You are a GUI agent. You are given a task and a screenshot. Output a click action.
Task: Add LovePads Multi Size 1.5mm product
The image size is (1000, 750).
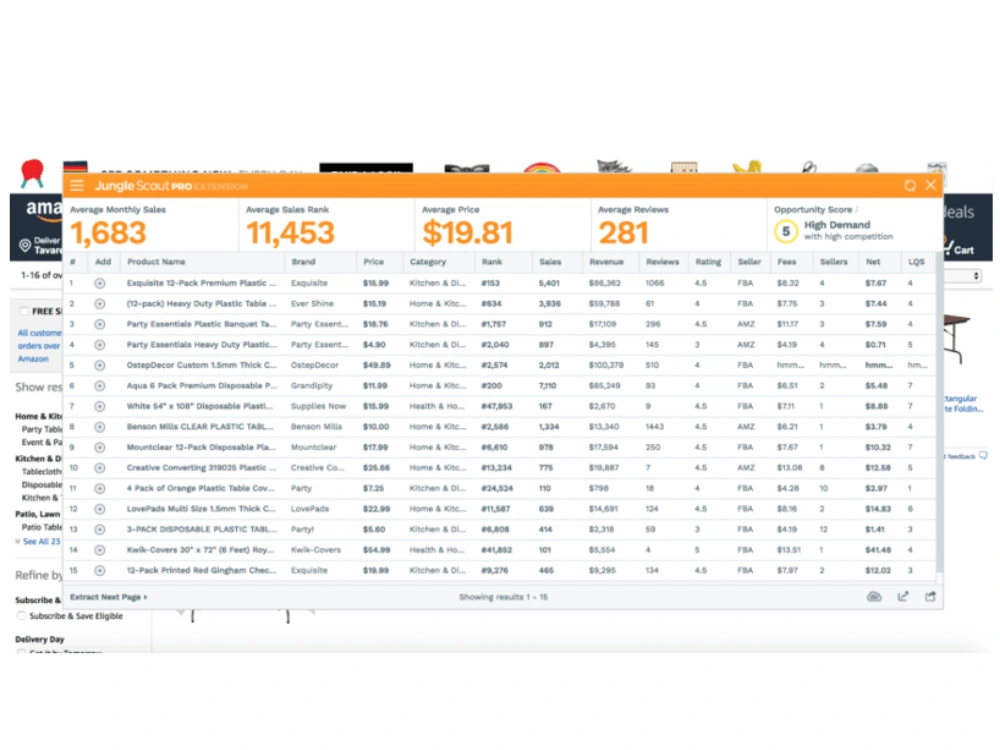pos(99,509)
